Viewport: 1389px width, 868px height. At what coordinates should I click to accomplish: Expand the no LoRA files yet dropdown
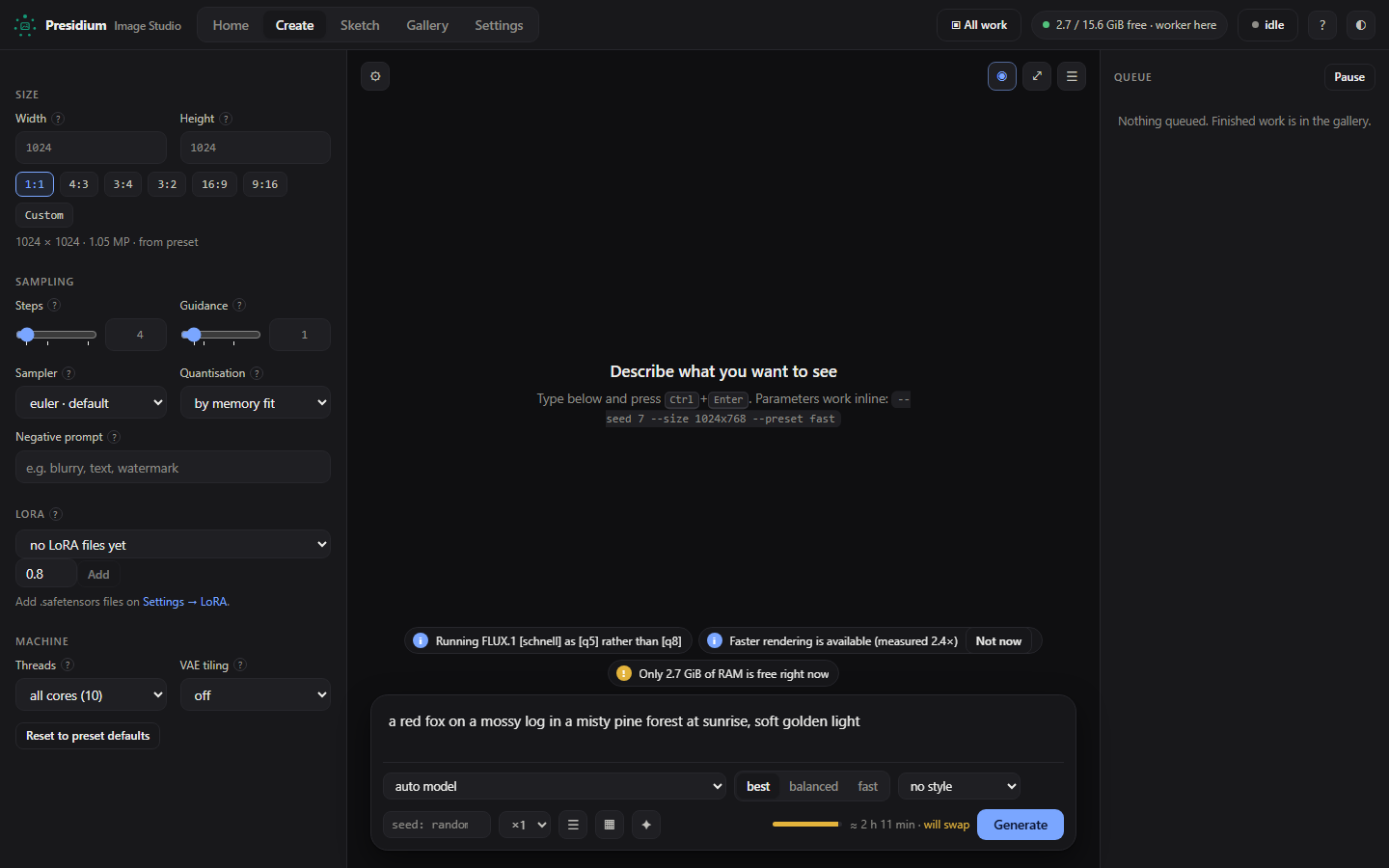click(174, 545)
